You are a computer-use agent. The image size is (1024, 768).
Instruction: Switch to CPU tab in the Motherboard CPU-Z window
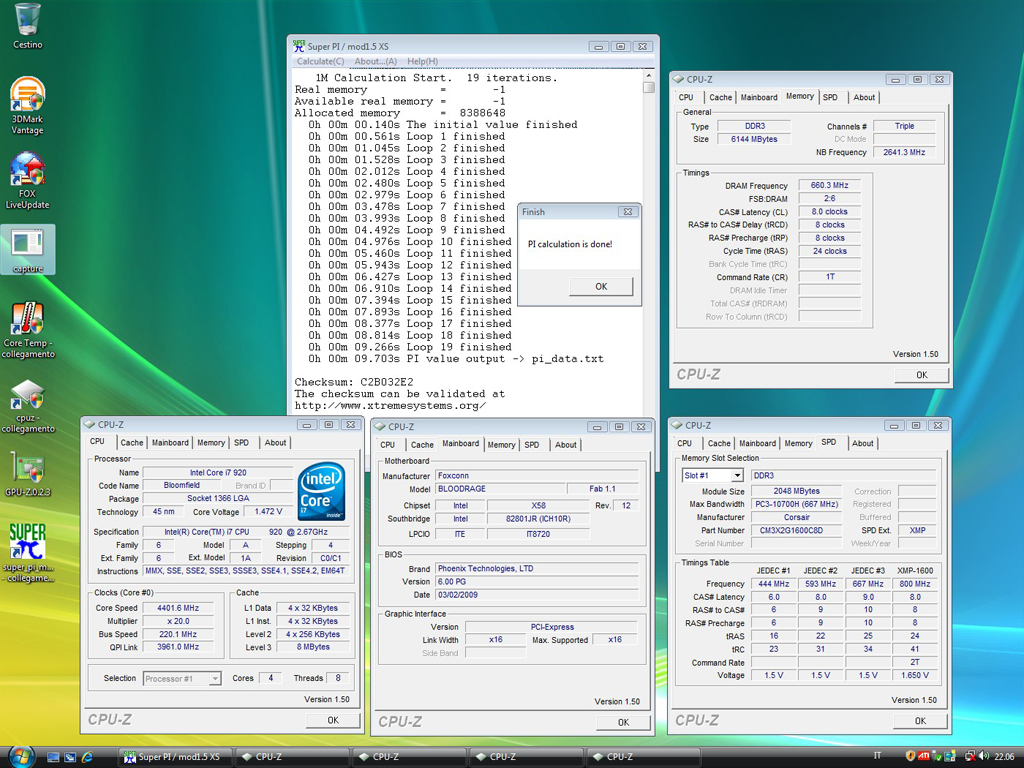click(387, 445)
